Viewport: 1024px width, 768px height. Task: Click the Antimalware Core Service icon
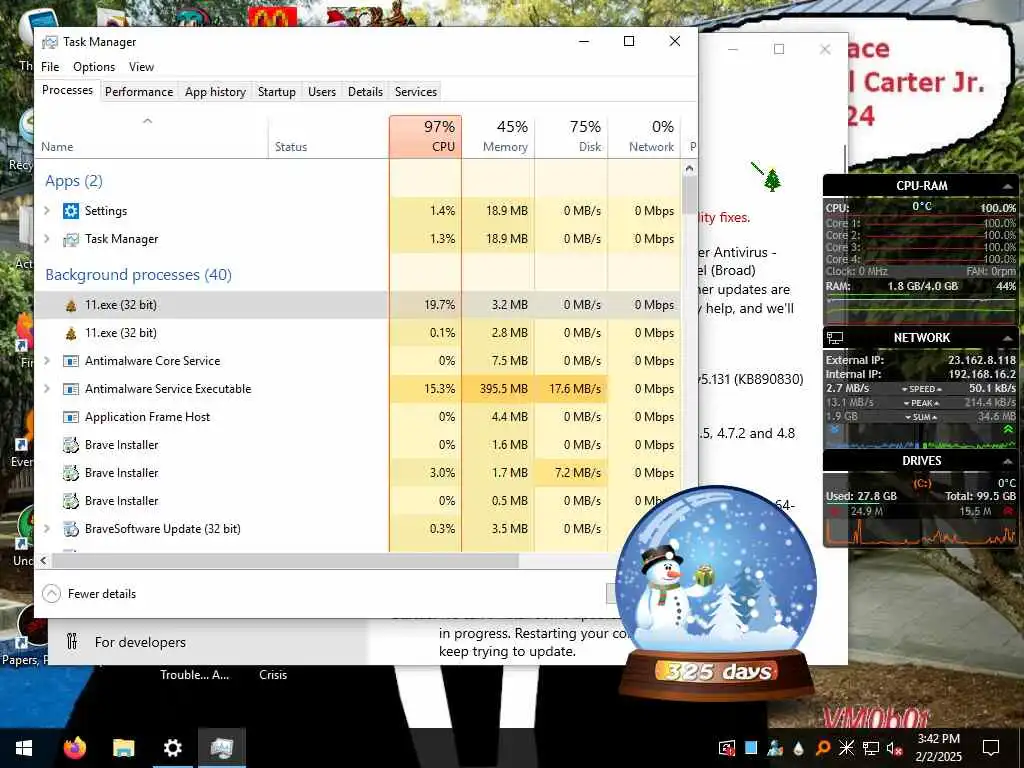tap(71, 361)
